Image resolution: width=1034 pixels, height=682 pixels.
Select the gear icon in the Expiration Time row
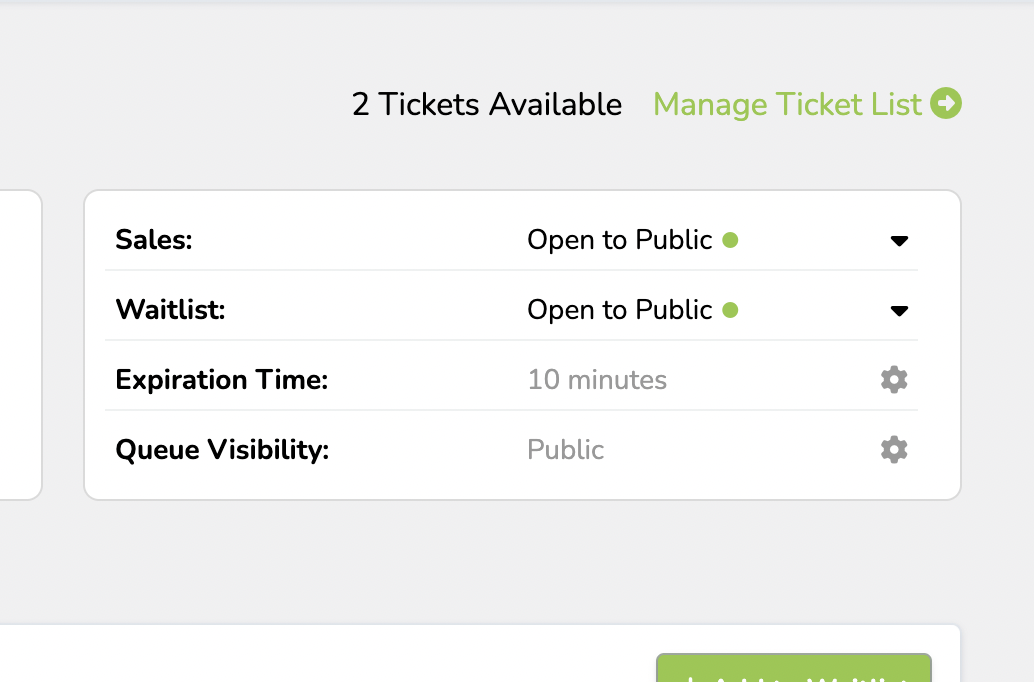[893, 379]
